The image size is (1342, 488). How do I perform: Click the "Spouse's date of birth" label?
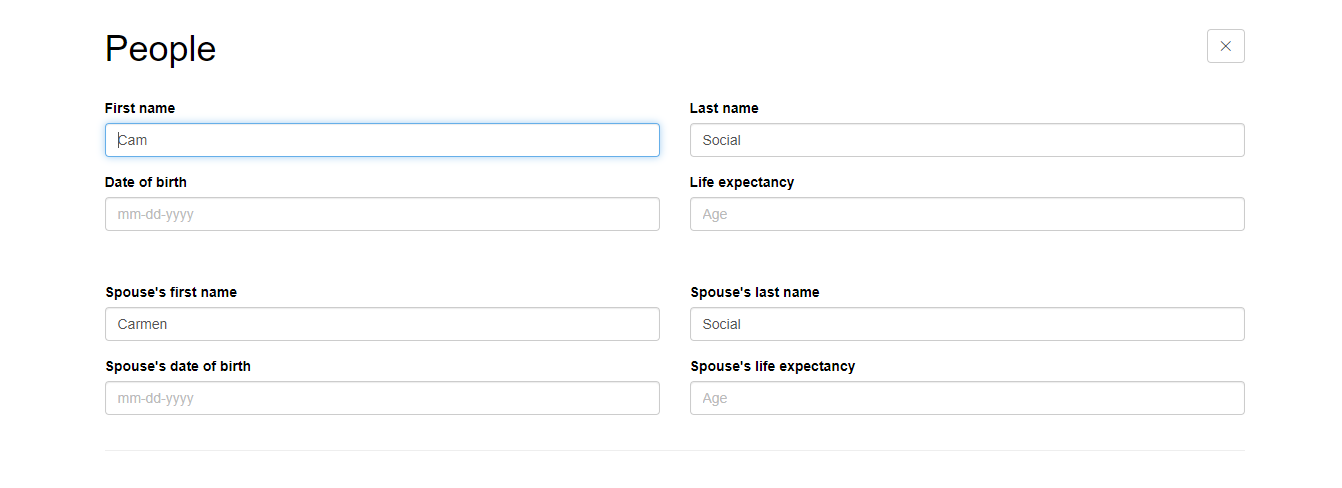[x=178, y=366]
